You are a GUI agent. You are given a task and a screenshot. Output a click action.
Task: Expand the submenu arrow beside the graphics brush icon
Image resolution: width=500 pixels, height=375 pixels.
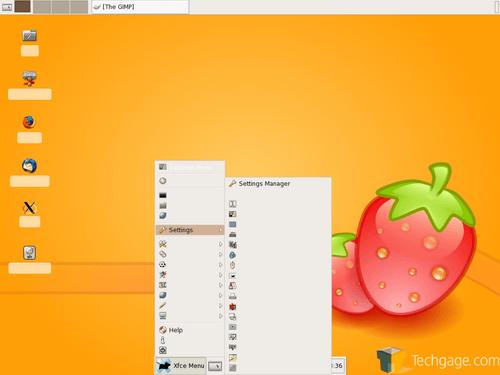220,275
